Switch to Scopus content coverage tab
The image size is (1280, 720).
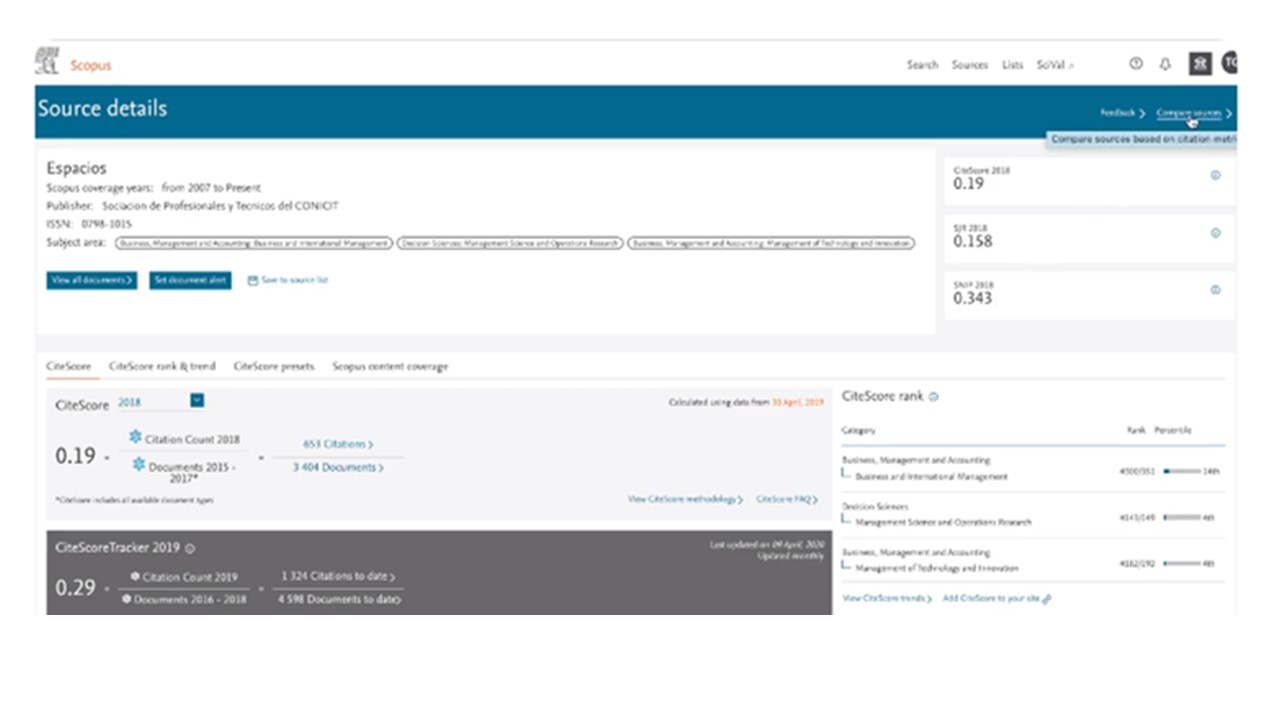click(x=390, y=367)
